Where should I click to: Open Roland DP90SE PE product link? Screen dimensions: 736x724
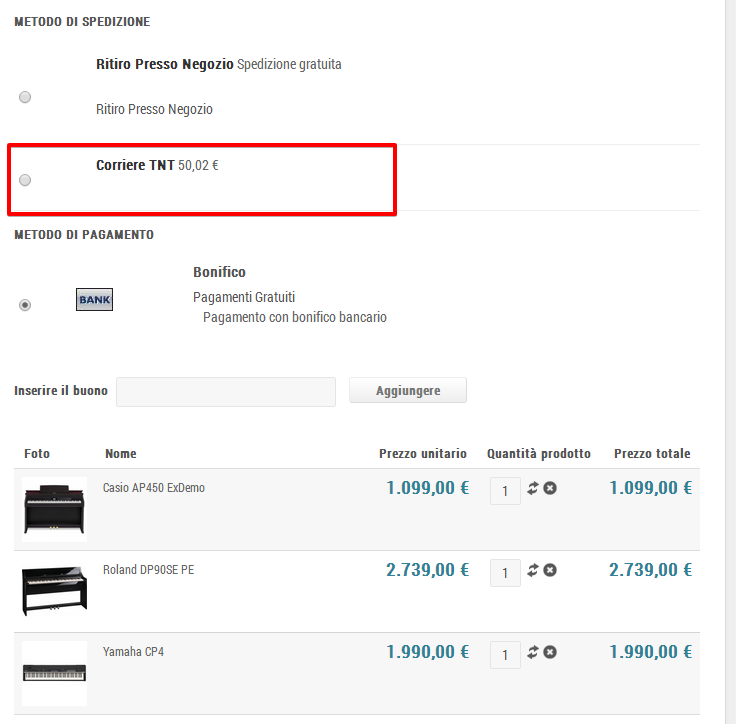(151, 570)
